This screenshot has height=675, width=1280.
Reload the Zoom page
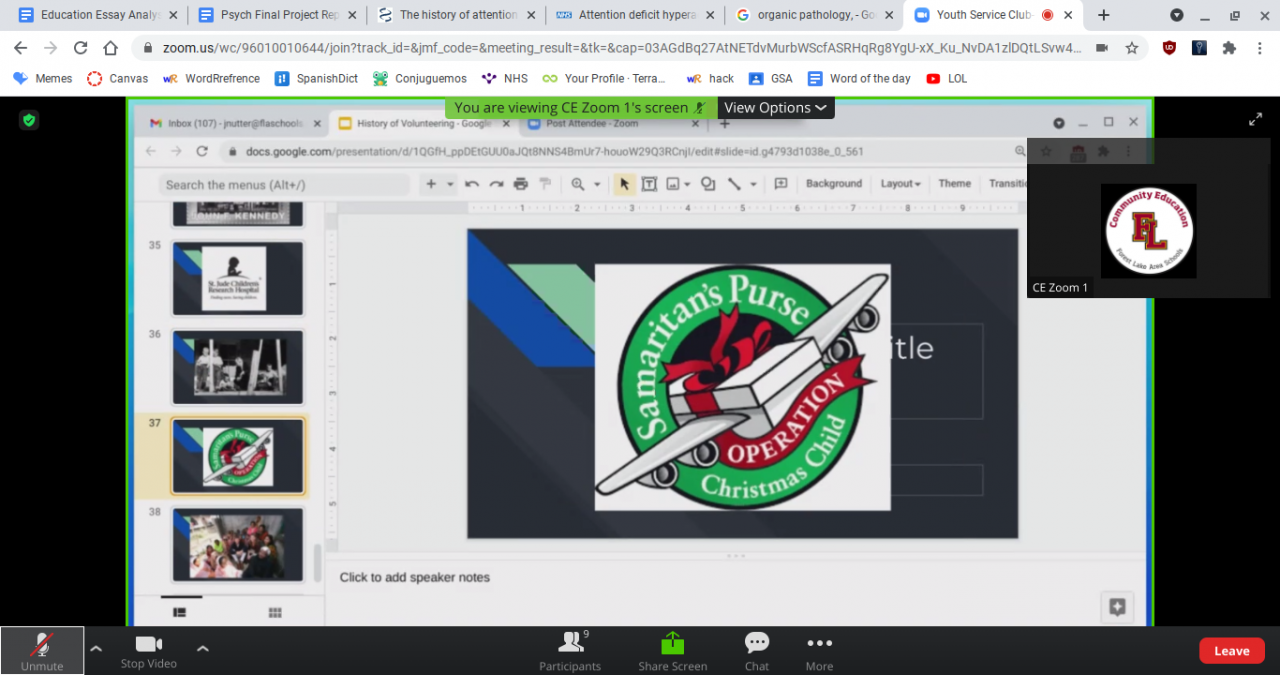81,48
